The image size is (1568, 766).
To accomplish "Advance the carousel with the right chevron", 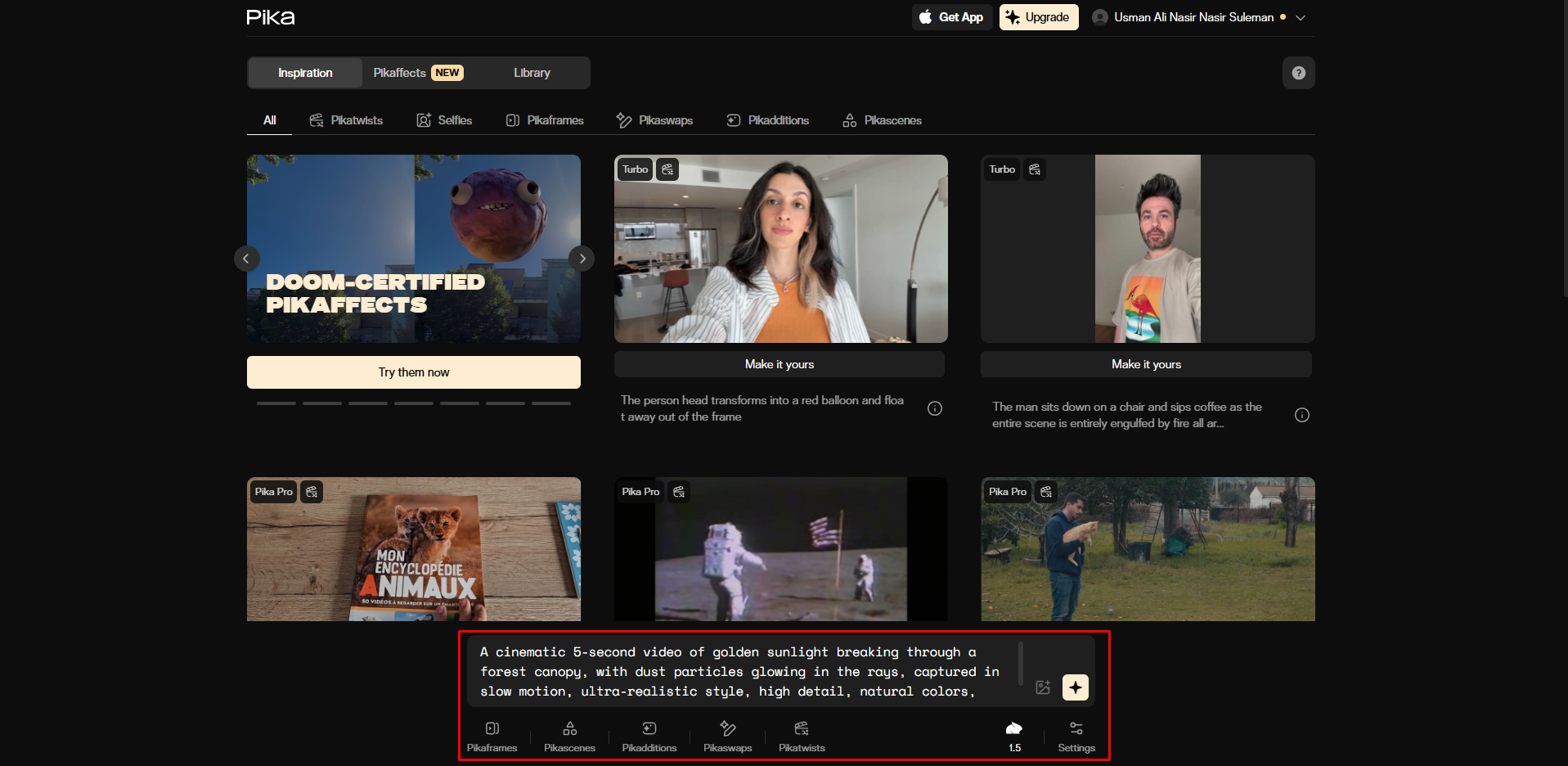I will pos(581,259).
